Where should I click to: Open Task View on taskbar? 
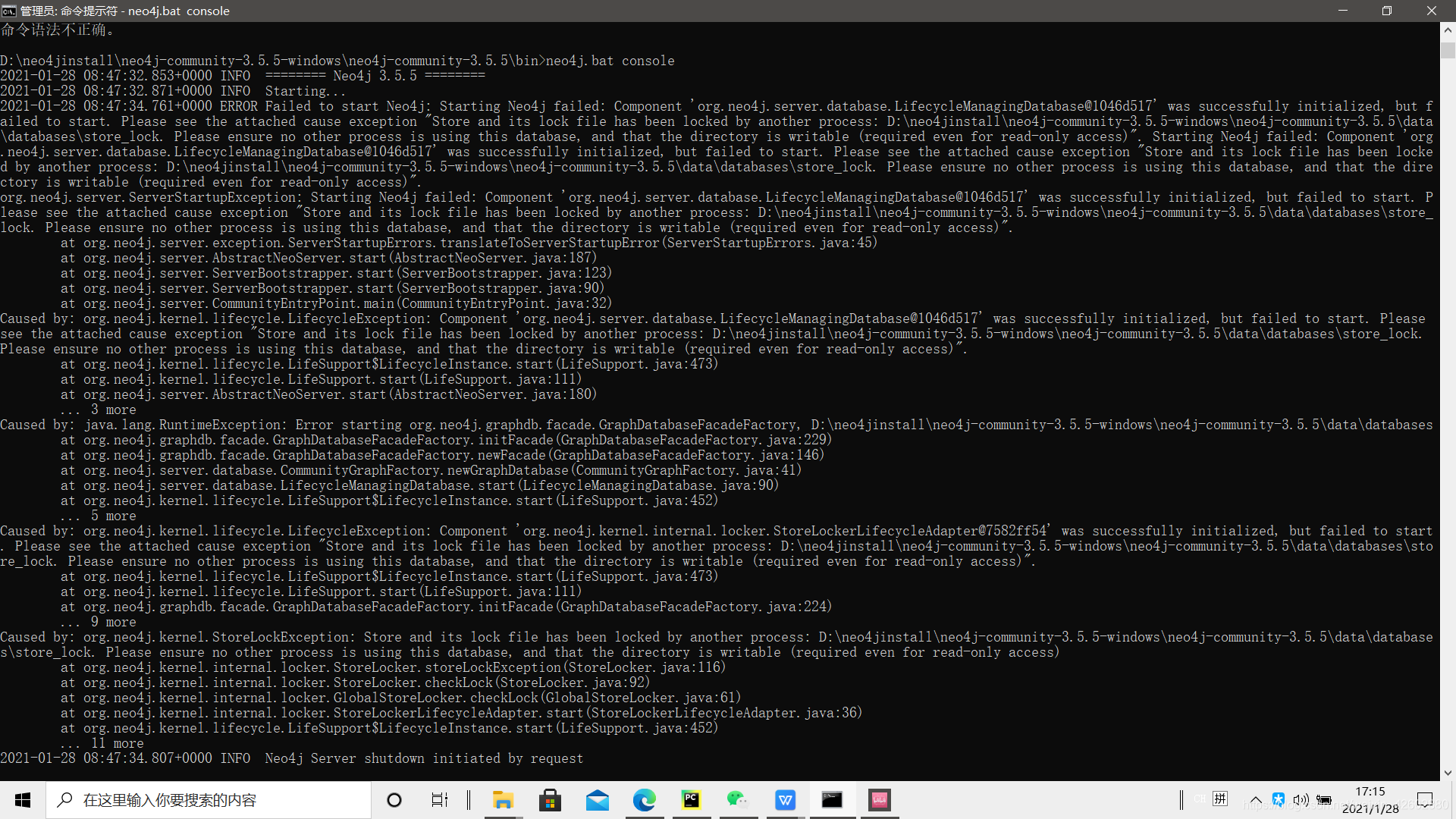coord(439,800)
